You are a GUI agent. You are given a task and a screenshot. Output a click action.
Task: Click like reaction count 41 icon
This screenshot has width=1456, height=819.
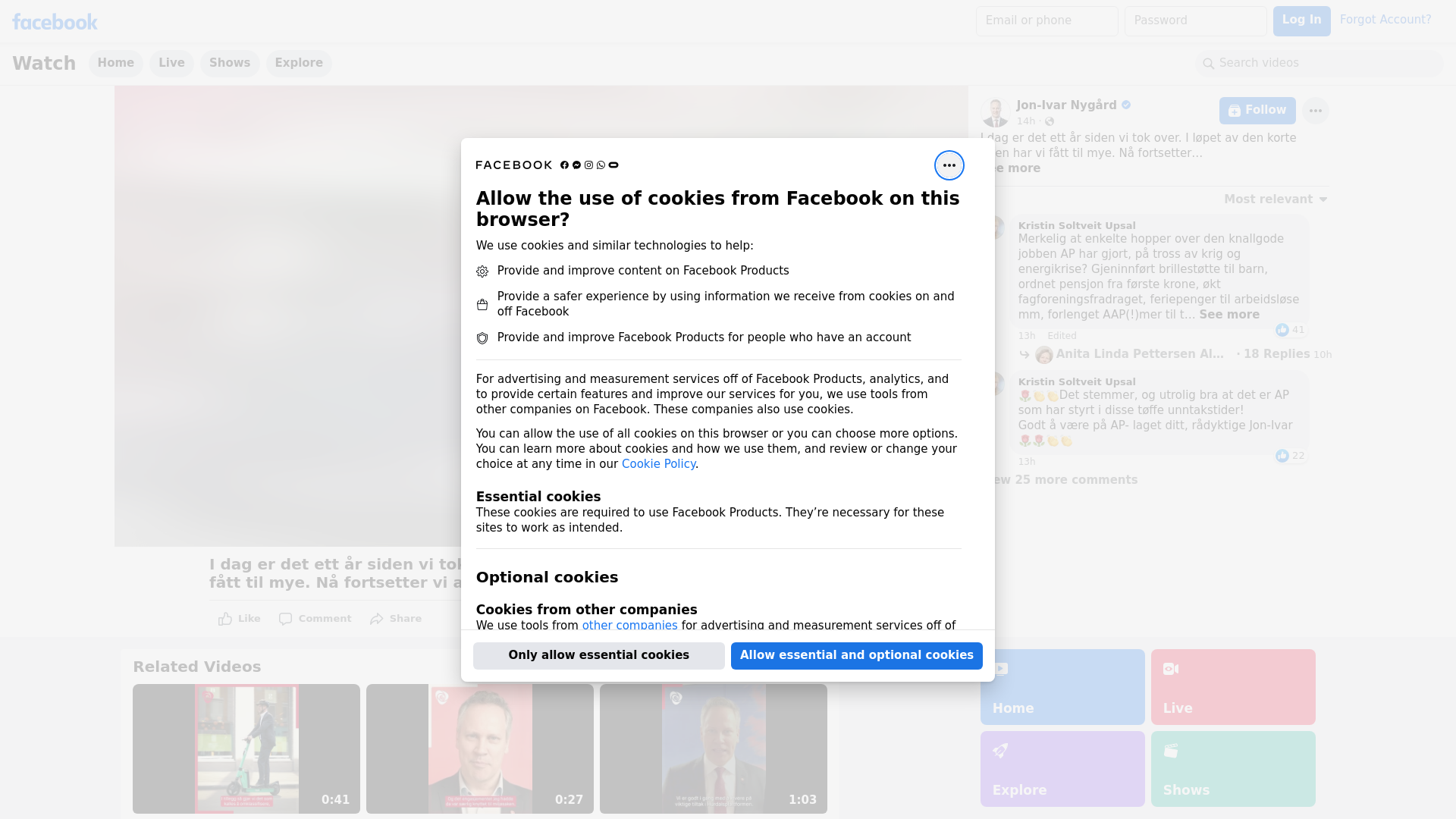click(1282, 330)
